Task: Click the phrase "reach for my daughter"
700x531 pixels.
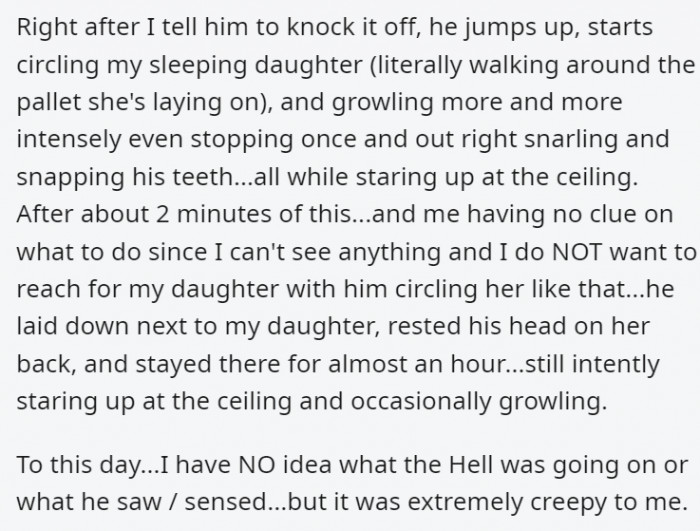Action: [x=148, y=289]
